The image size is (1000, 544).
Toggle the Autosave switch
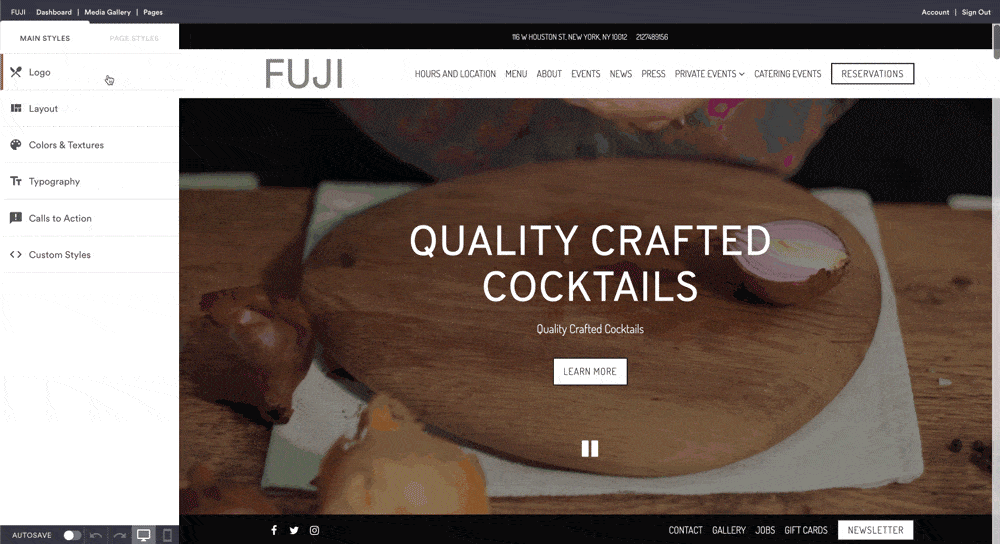click(71, 535)
